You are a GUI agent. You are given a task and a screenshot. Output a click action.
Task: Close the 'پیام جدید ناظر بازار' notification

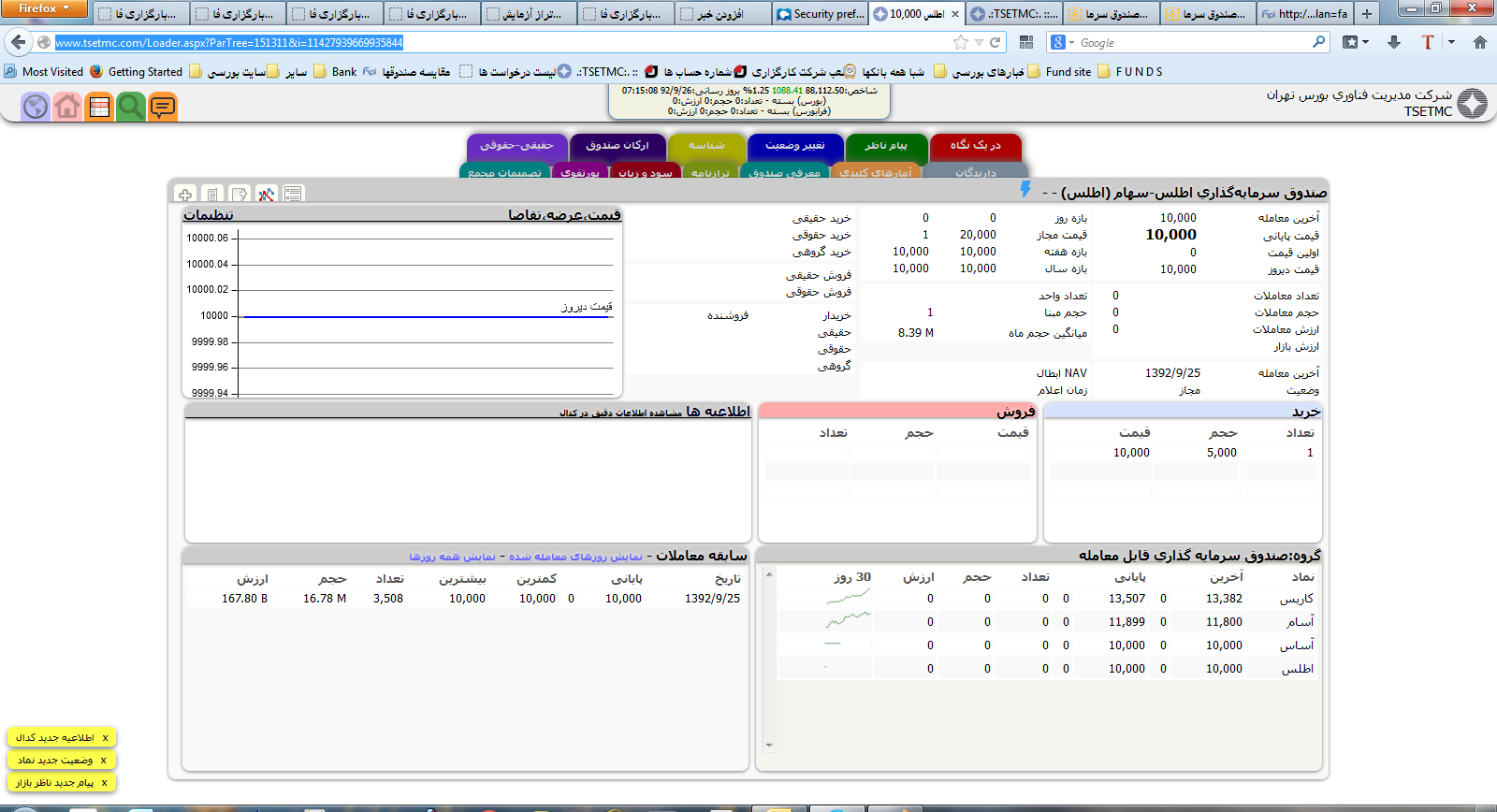(104, 783)
